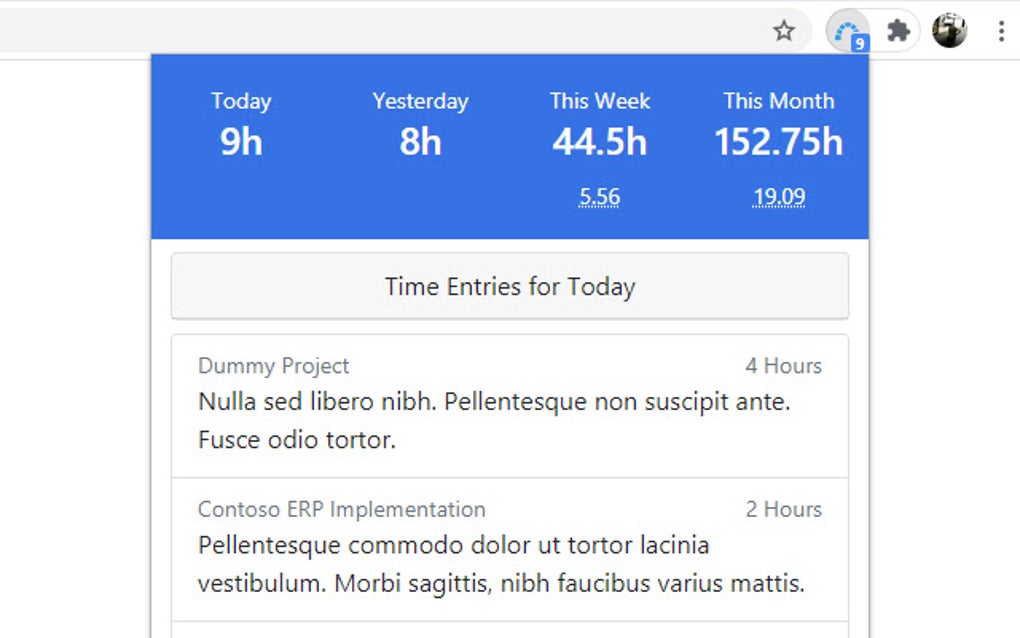Open the Contoso ERP Implementation entry
Image resolution: width=1020 pixels, height=638 pixels.
click(x=510, y=549)
